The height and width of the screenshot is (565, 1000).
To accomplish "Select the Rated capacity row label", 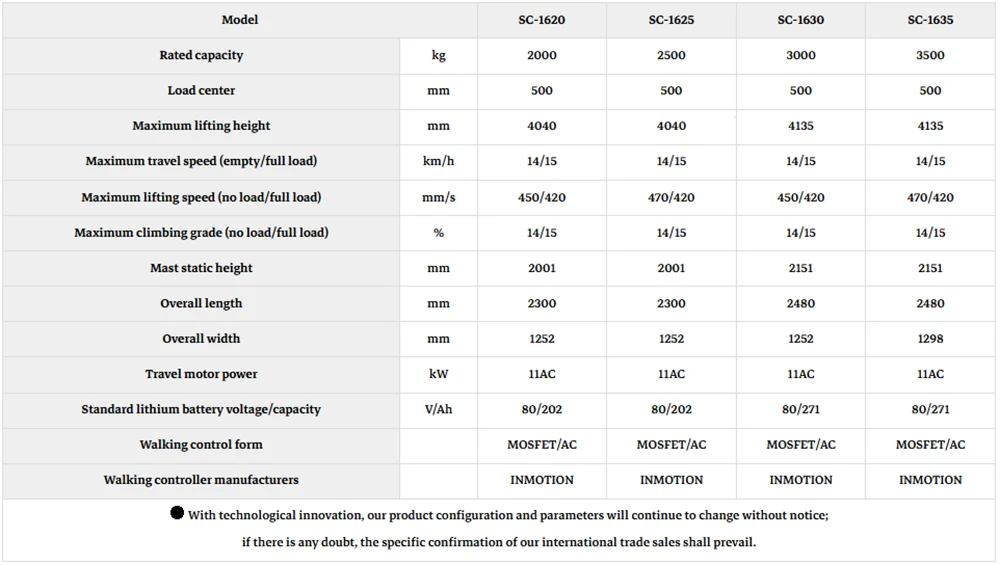I will pos(201,55).
